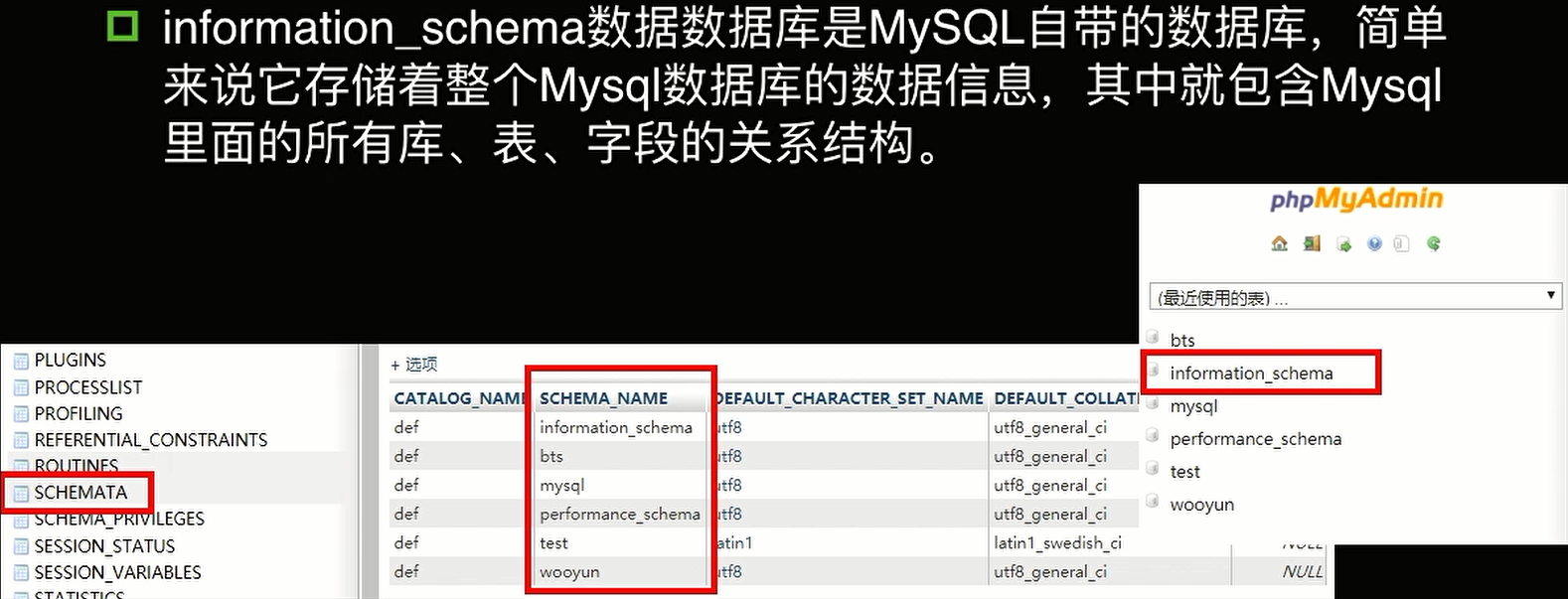Screen dimensions: 1568x599
Task: Click the table icon beside PROFILING
Action: pos(21,414)
